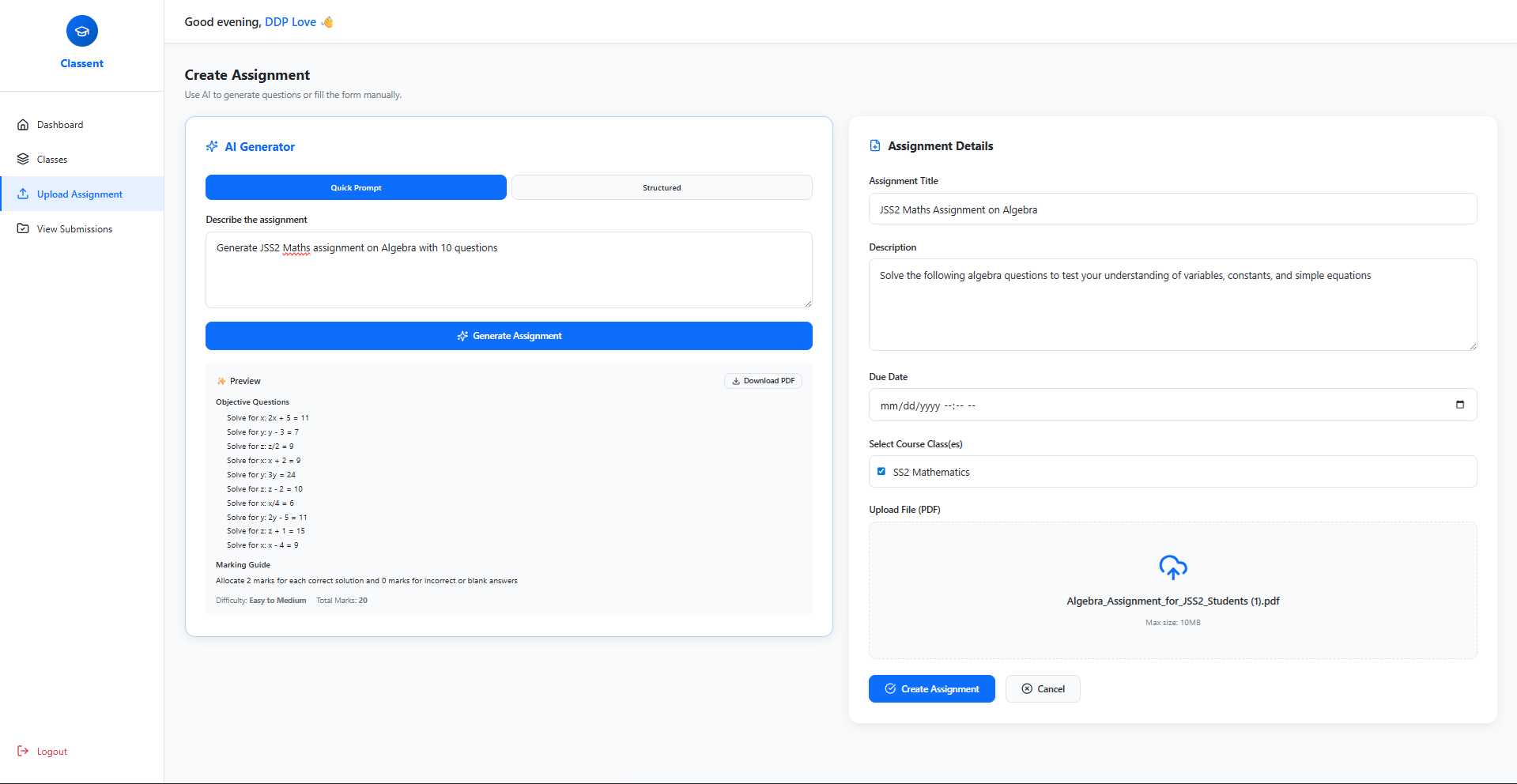
Task: Switch to the Structured tab
Action: (x=662, y=188)
